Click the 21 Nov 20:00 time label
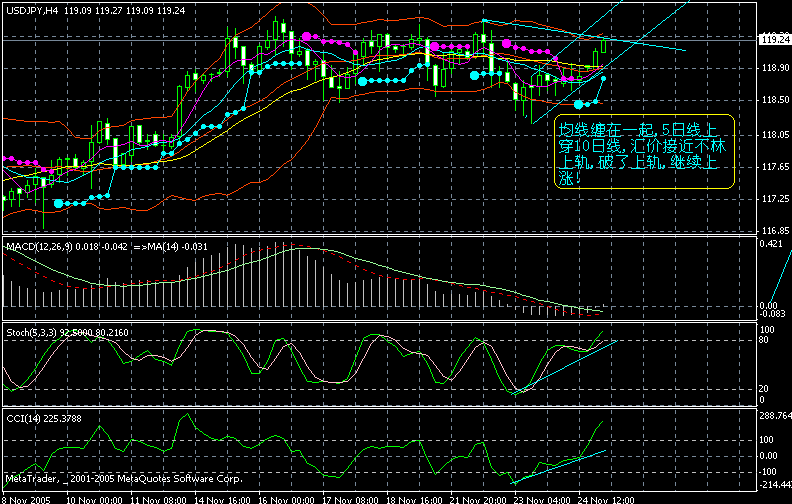This screenshot has height=504, width=792. 478,500
